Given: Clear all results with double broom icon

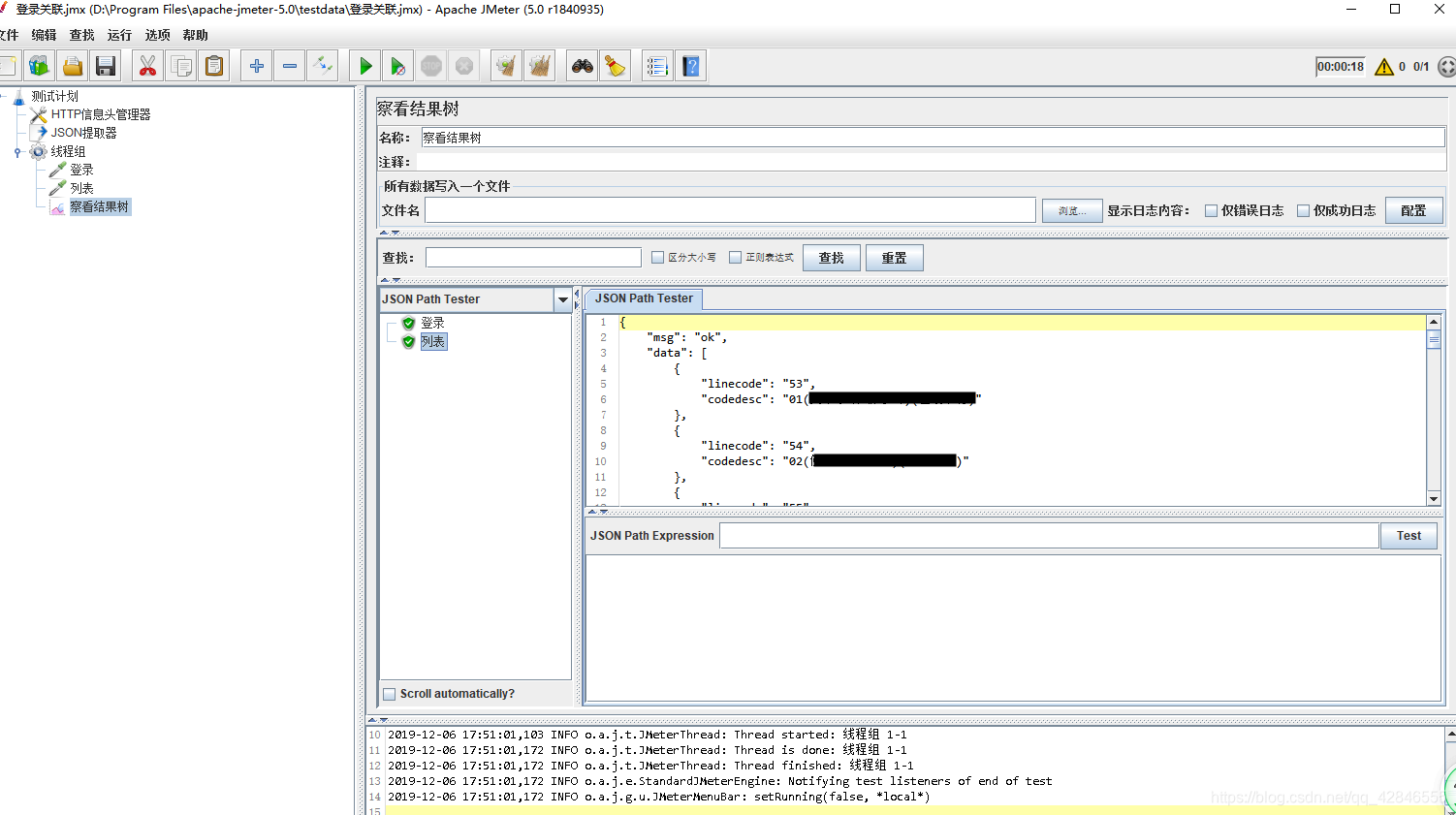Looking at the screenshot, I should (x=540, y=66).
